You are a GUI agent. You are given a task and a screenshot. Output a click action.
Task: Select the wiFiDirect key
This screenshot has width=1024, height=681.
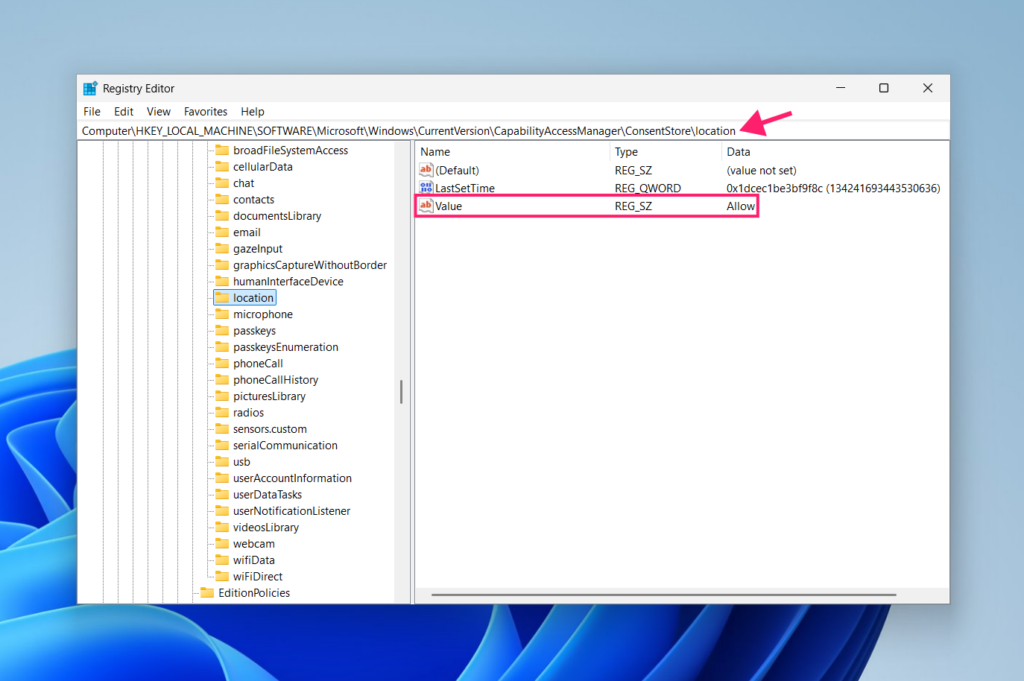pos(257,576)
